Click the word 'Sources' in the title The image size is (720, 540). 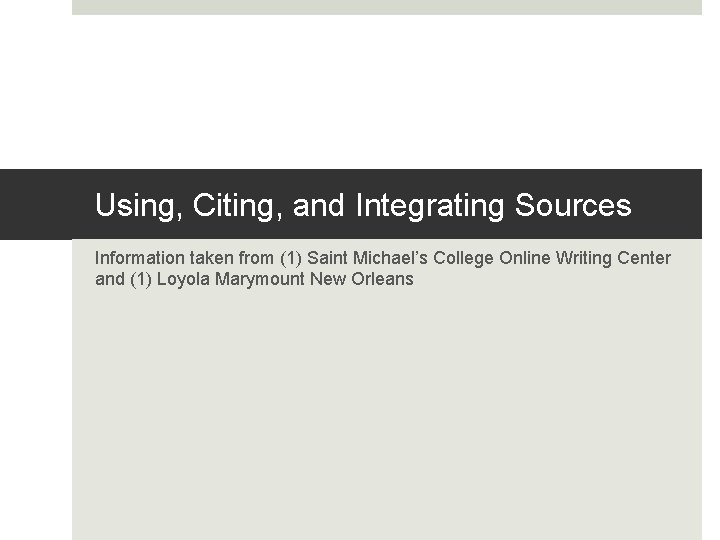pos(574,206)
